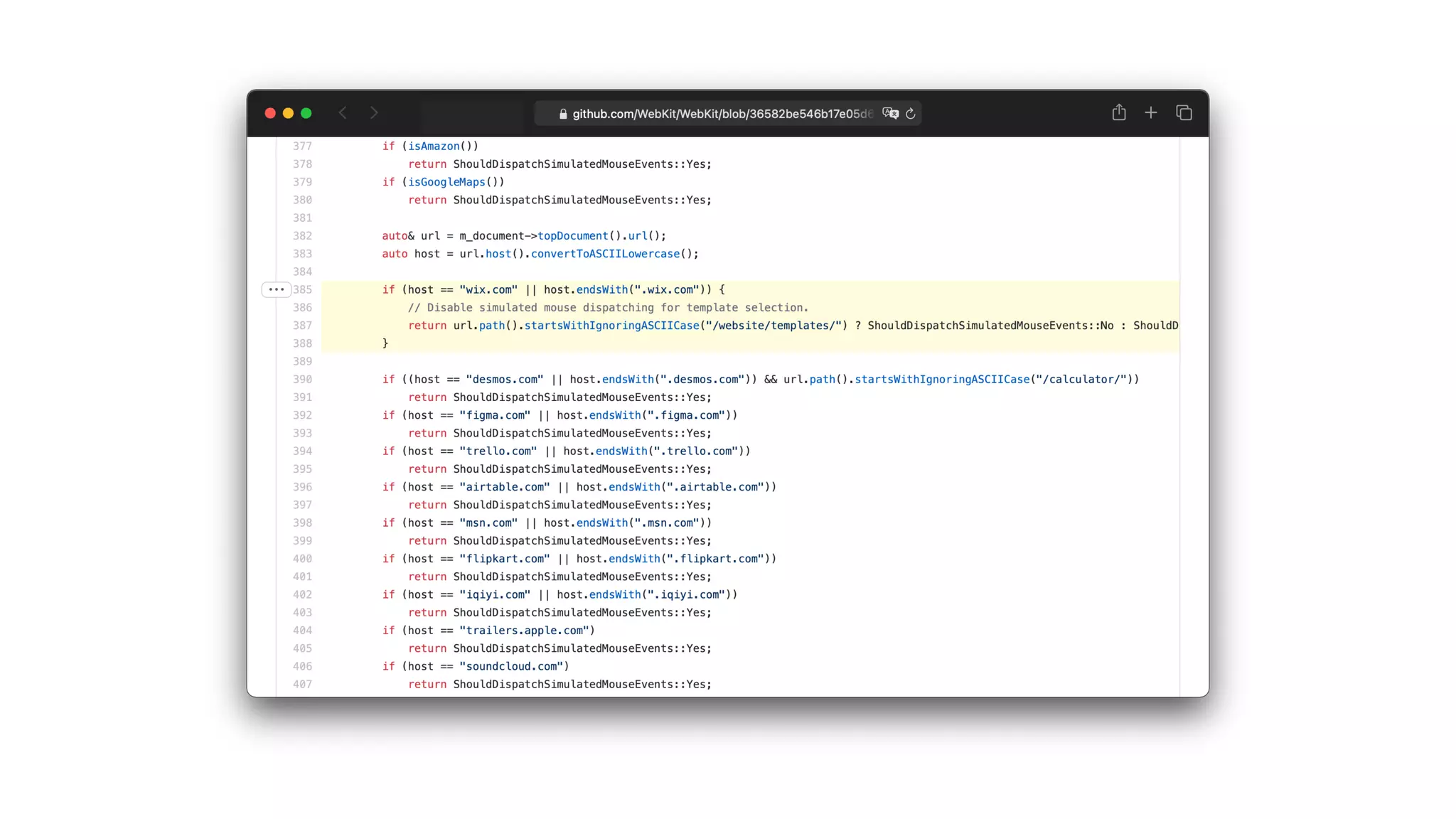Show tab overview icon
The width and height of the screenshot is (1456, 819).
pyautogui.click(x=1184, y=112)
